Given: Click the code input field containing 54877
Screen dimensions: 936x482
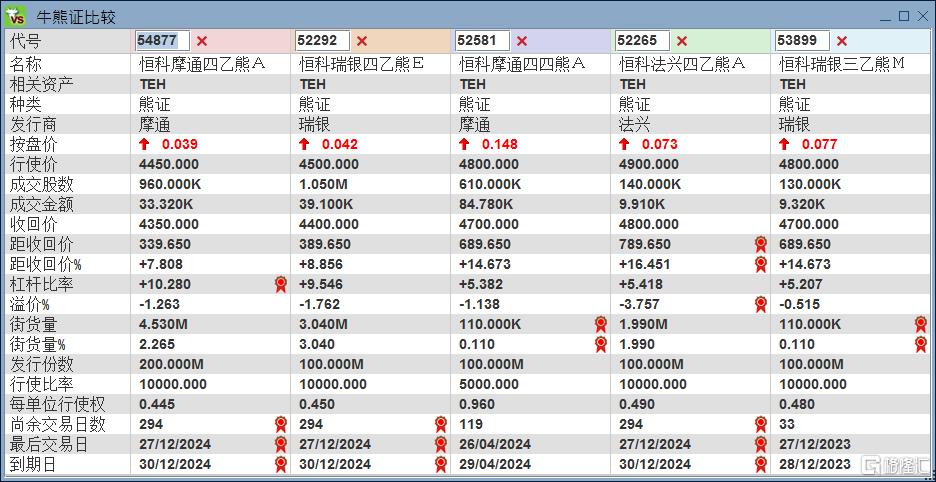Looking at the screenshot, I should pyautogui.click(x=163, y=41).
